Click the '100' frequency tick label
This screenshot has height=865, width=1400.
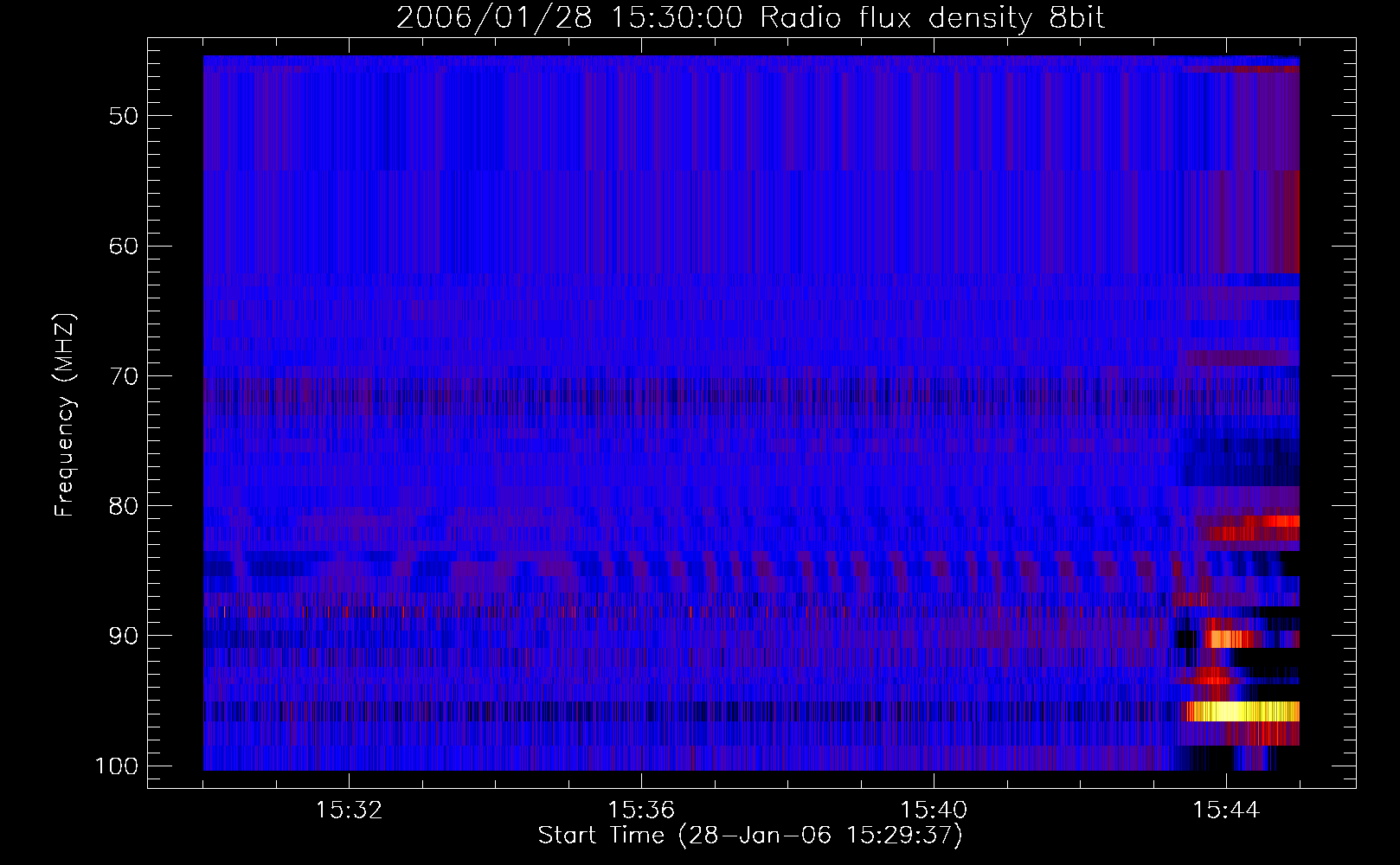point(116,766)
